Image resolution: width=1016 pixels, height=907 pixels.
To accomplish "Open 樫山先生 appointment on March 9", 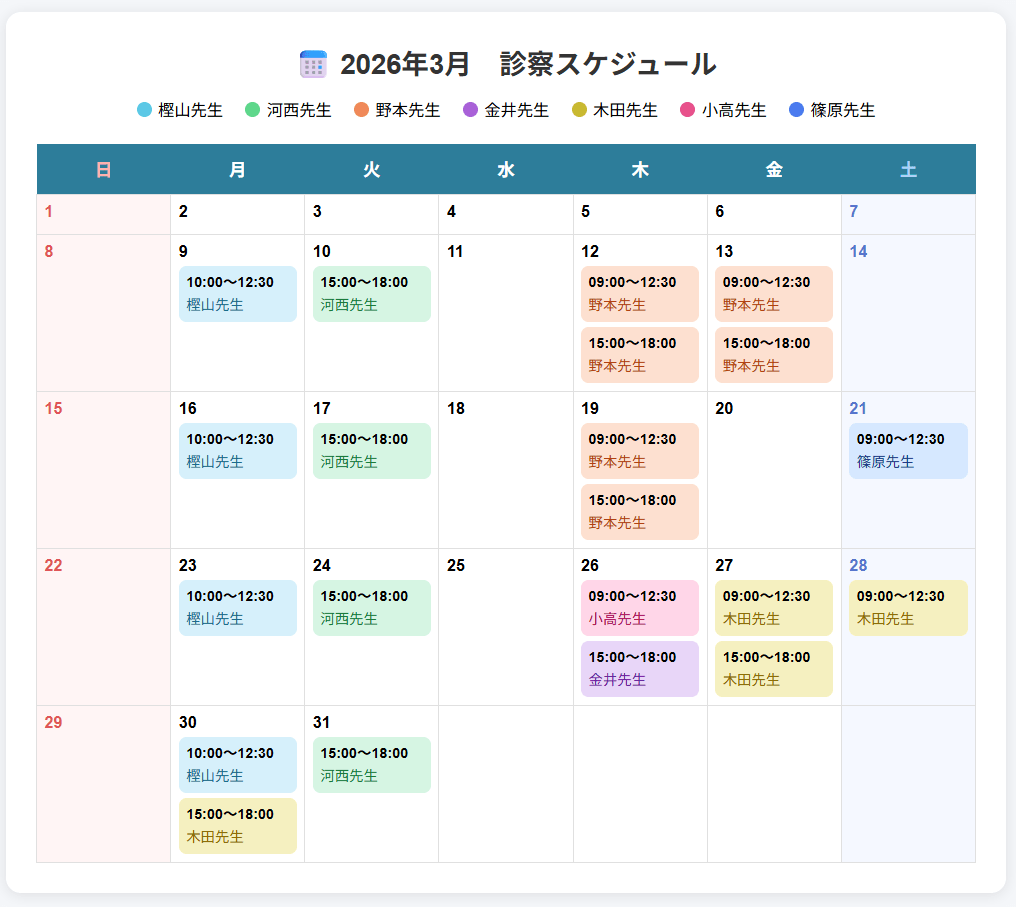I will 238,294.
